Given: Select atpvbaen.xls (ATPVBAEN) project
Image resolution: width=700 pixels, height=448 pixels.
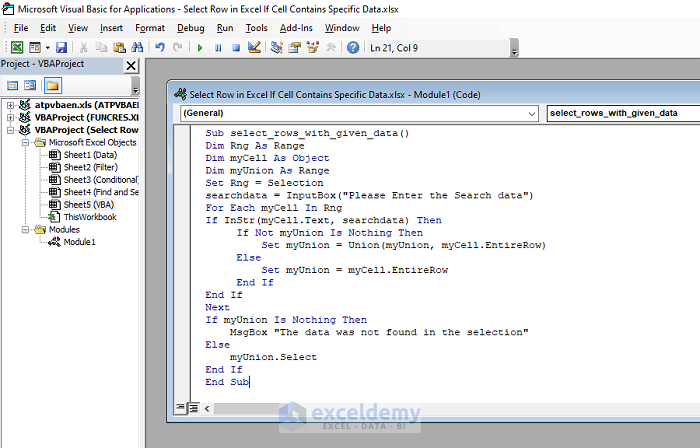Looking at the screenshot, I should click(87, 105).
